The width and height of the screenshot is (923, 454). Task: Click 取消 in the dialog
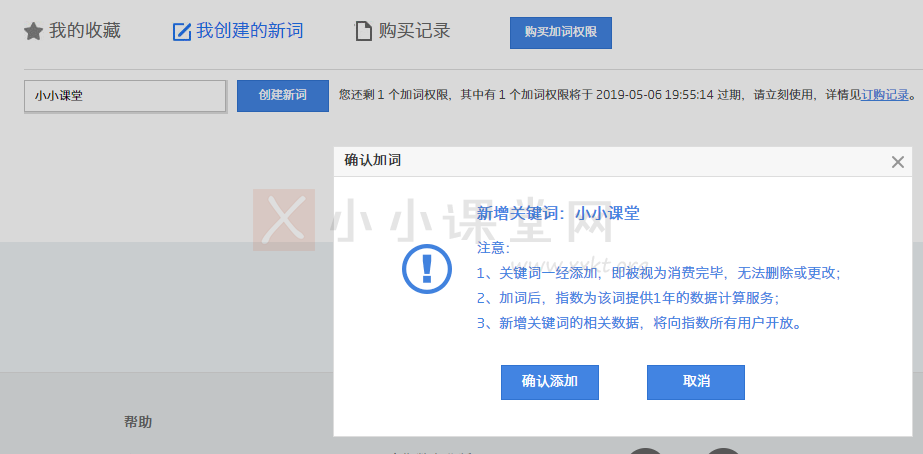[696, 382]
